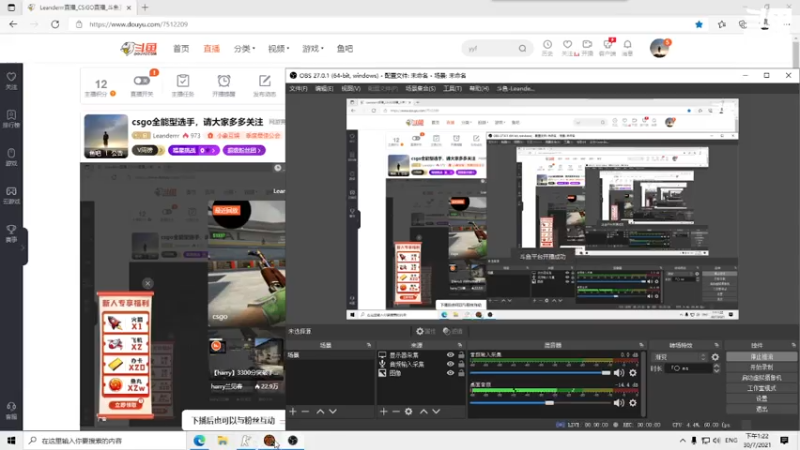The height and width of the screenshot is (450, 800).
Task: Toggle visibility of 音频输入采集 source
Action: tap(450, 364)
